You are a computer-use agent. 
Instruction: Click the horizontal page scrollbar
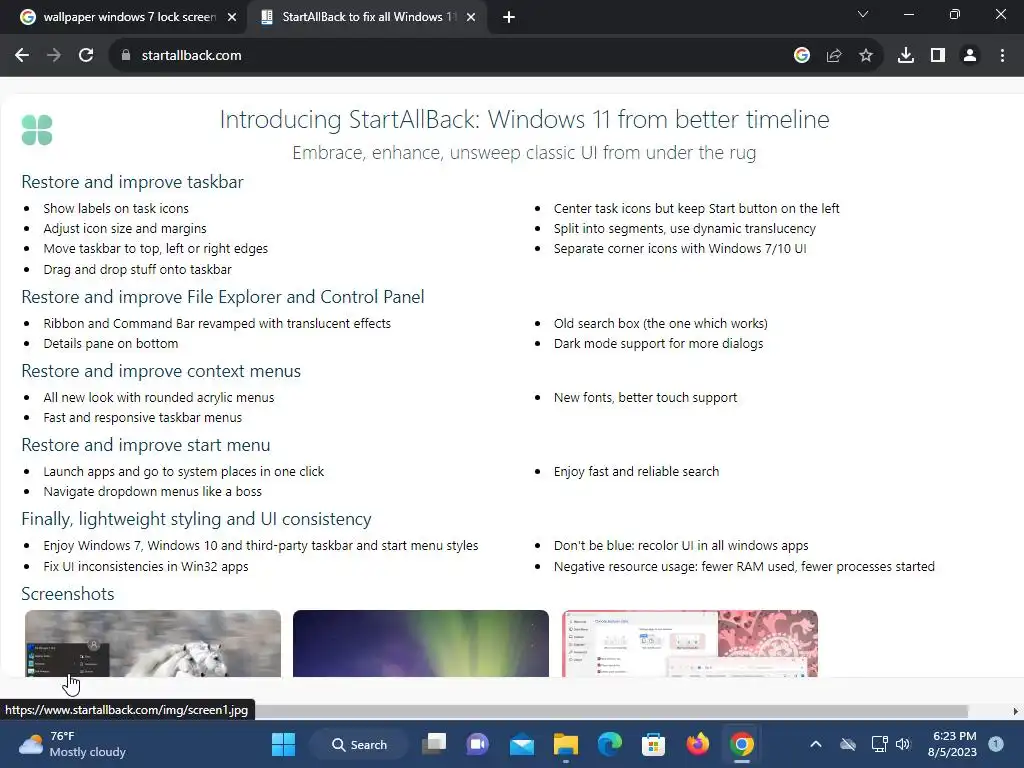tap(611, 711)
